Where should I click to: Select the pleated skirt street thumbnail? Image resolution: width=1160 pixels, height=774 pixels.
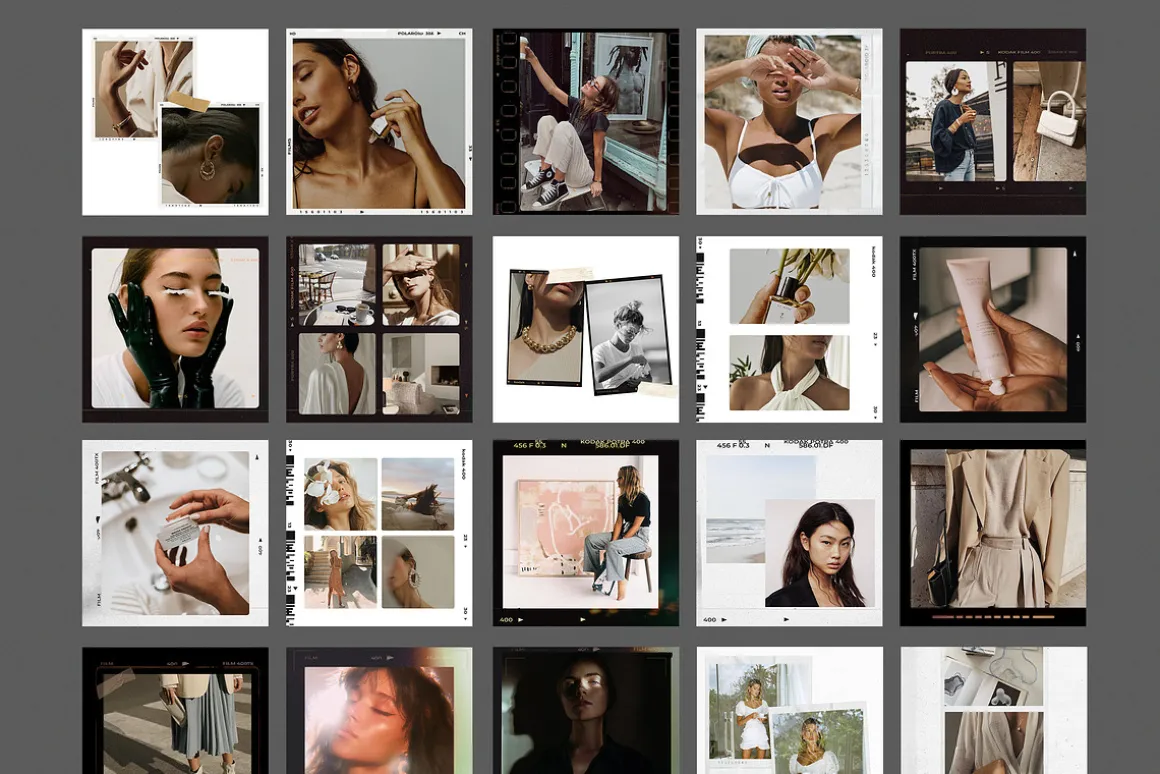pos(175,710)
